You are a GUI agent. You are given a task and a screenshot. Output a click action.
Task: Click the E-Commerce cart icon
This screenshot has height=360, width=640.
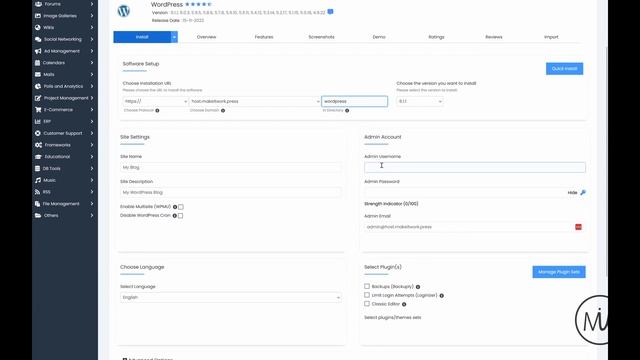tap(38, 110)
